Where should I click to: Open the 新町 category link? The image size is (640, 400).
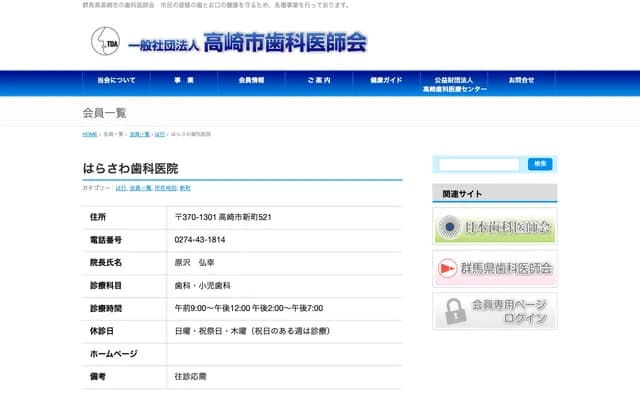[185, 188]
